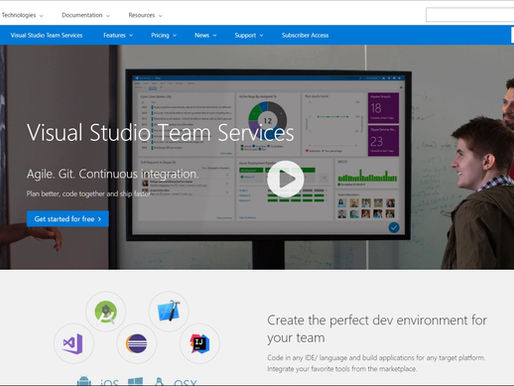Expand the Pricing menu
Screen dimensions: 514x386
pos(164,35)
